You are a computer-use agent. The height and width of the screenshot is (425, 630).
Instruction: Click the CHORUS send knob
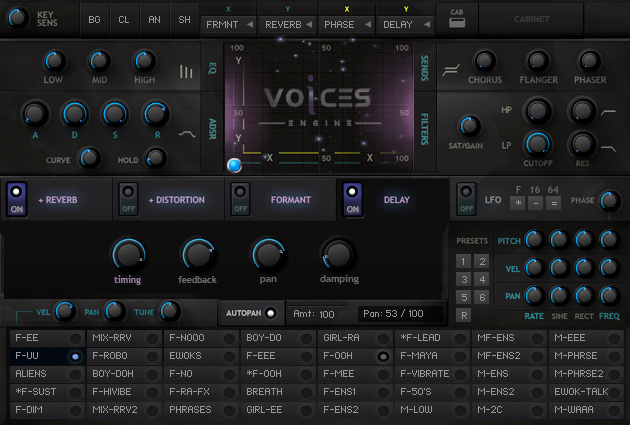point(484,61)
